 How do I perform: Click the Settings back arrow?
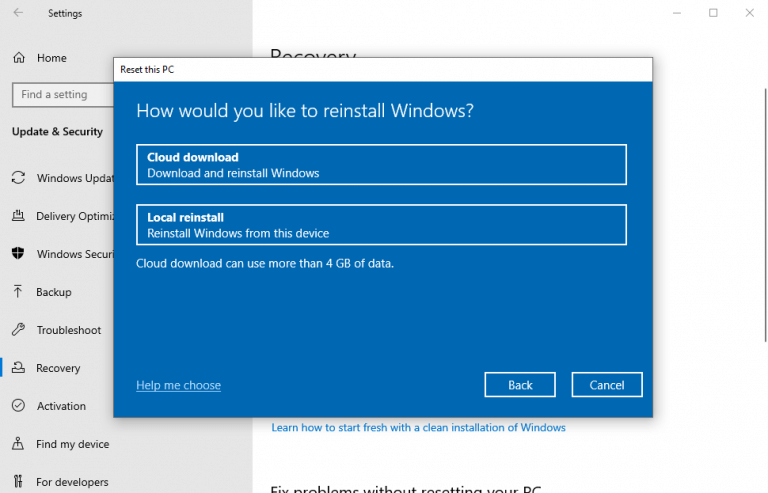tap(18, 13)
